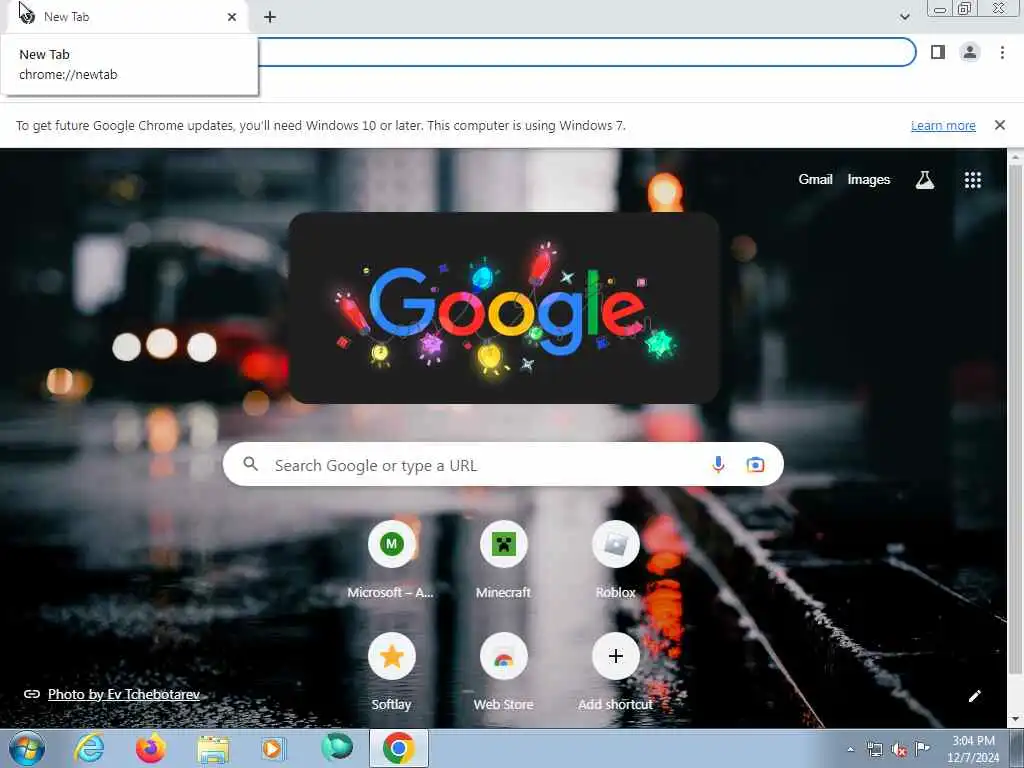The image size is (1024, 768).
Task: Click the address bar
Action: pyautogui.click(x=586, y=52)
